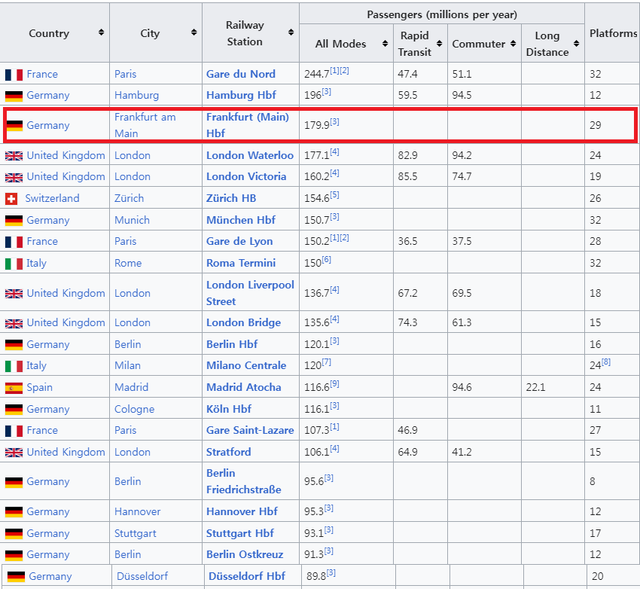
Task: Click the French flag beside Gare du Nord row
Action: 13,74
